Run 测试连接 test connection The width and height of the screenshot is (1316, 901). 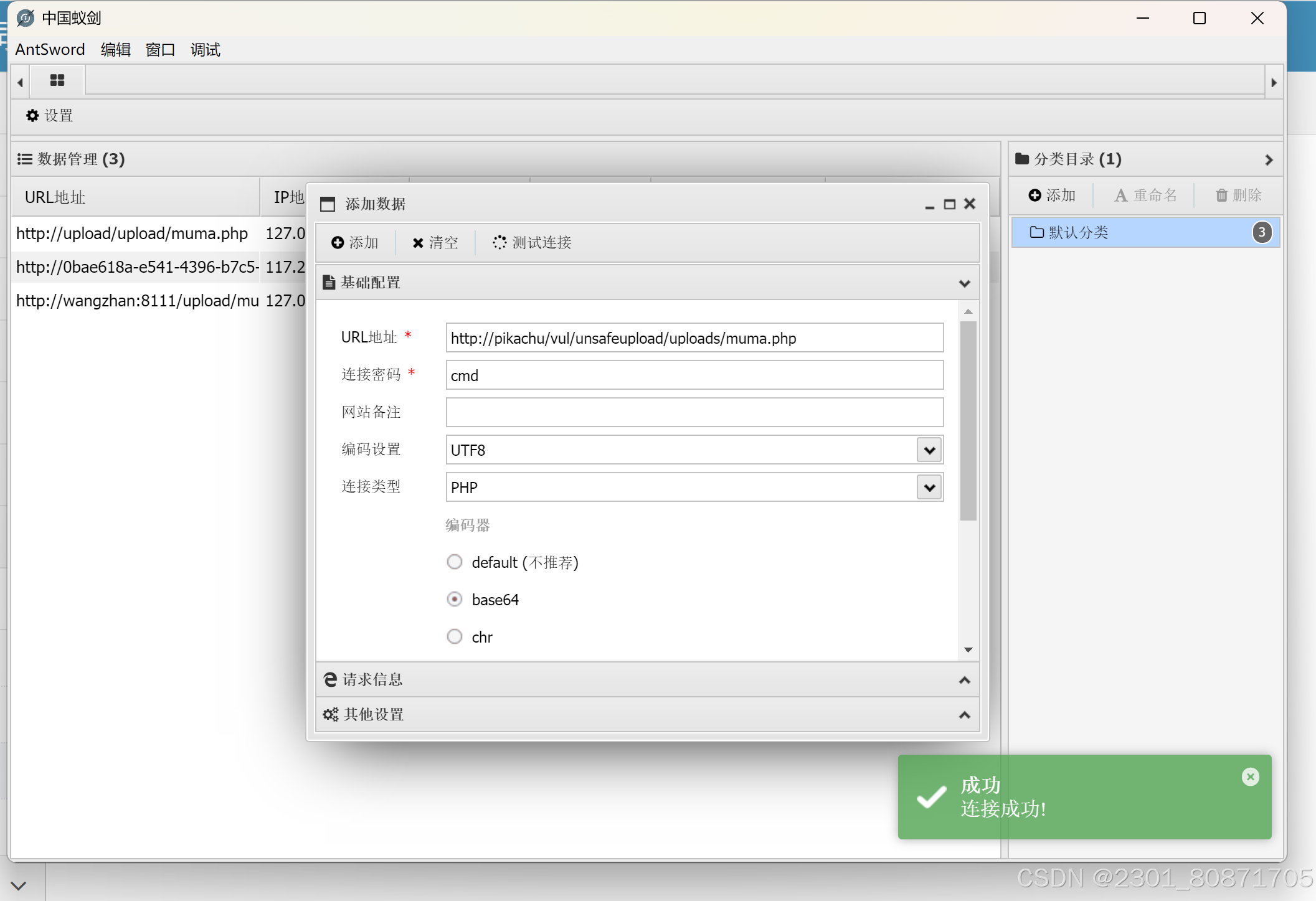532,242
